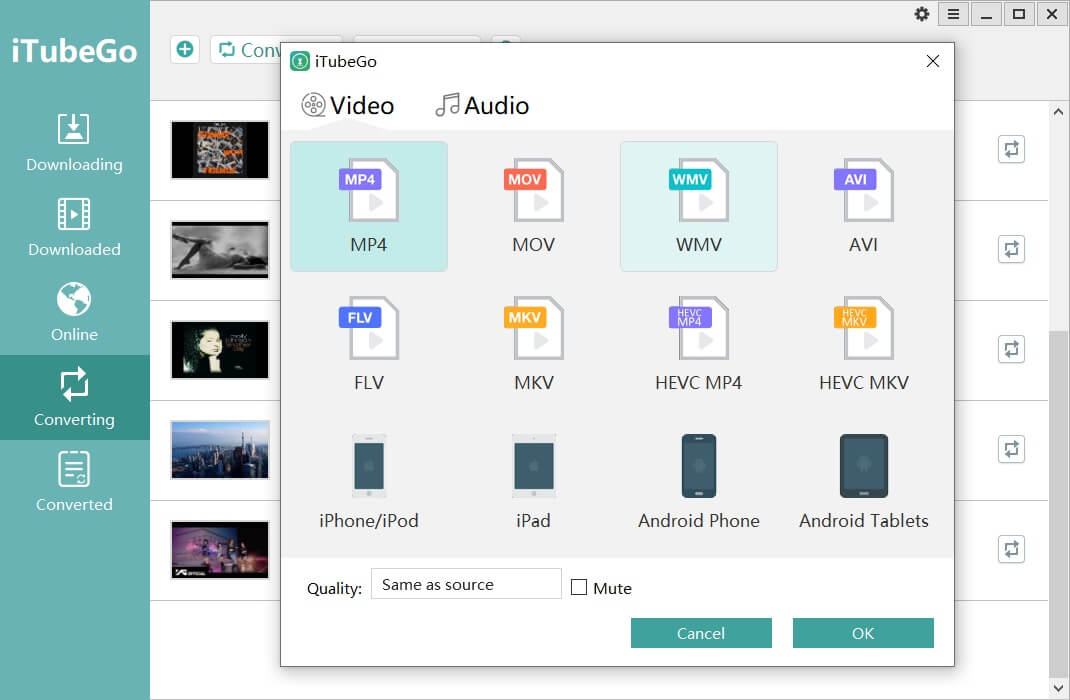Select the city skyline video thumbnail
This screenshot has width=1070, height=700.
click(x=220, y=450)
